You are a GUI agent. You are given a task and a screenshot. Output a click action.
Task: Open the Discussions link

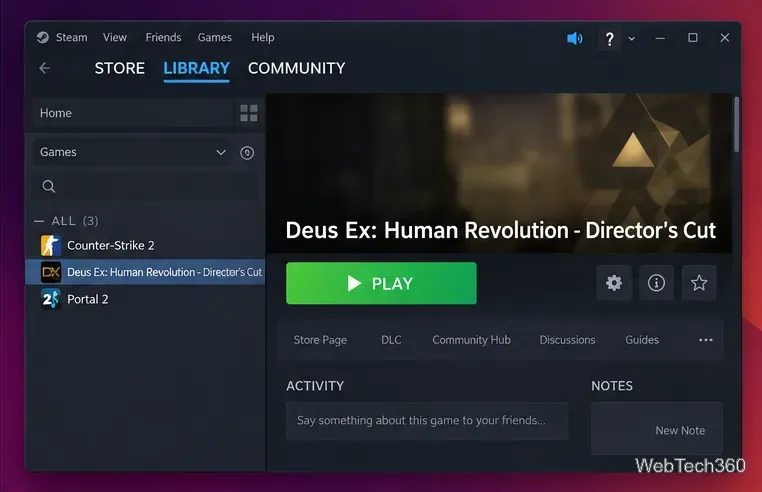tap(567, 340)
